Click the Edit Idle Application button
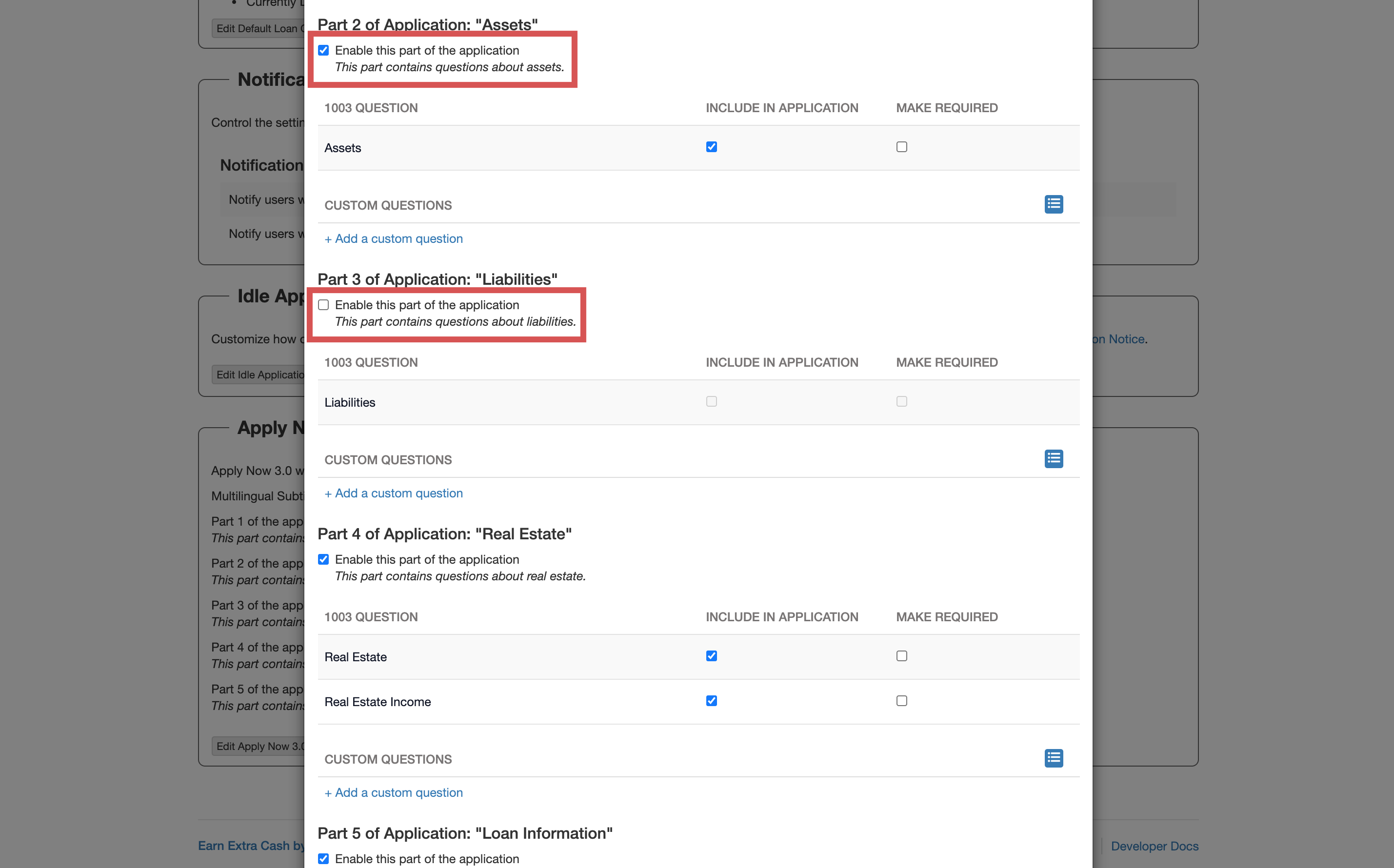This screenshot has height=868, width=1394. 259,375
